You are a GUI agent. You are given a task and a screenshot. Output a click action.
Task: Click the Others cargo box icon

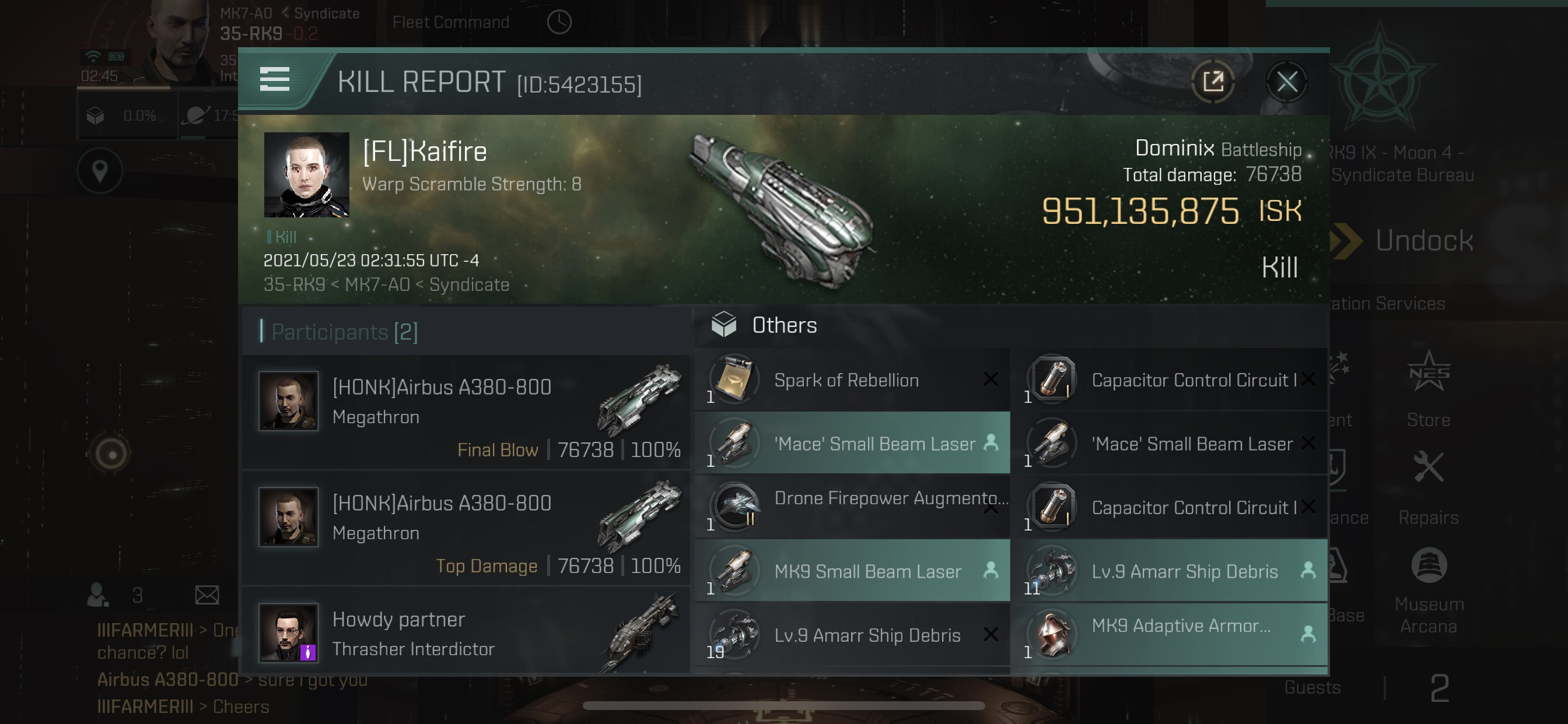click(x=724, y=324)
